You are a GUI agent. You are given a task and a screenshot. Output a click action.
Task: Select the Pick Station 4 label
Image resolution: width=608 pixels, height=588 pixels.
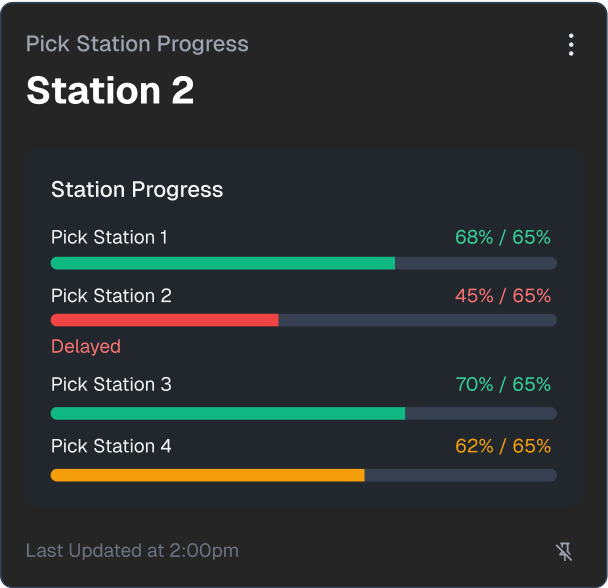[111, 446]
